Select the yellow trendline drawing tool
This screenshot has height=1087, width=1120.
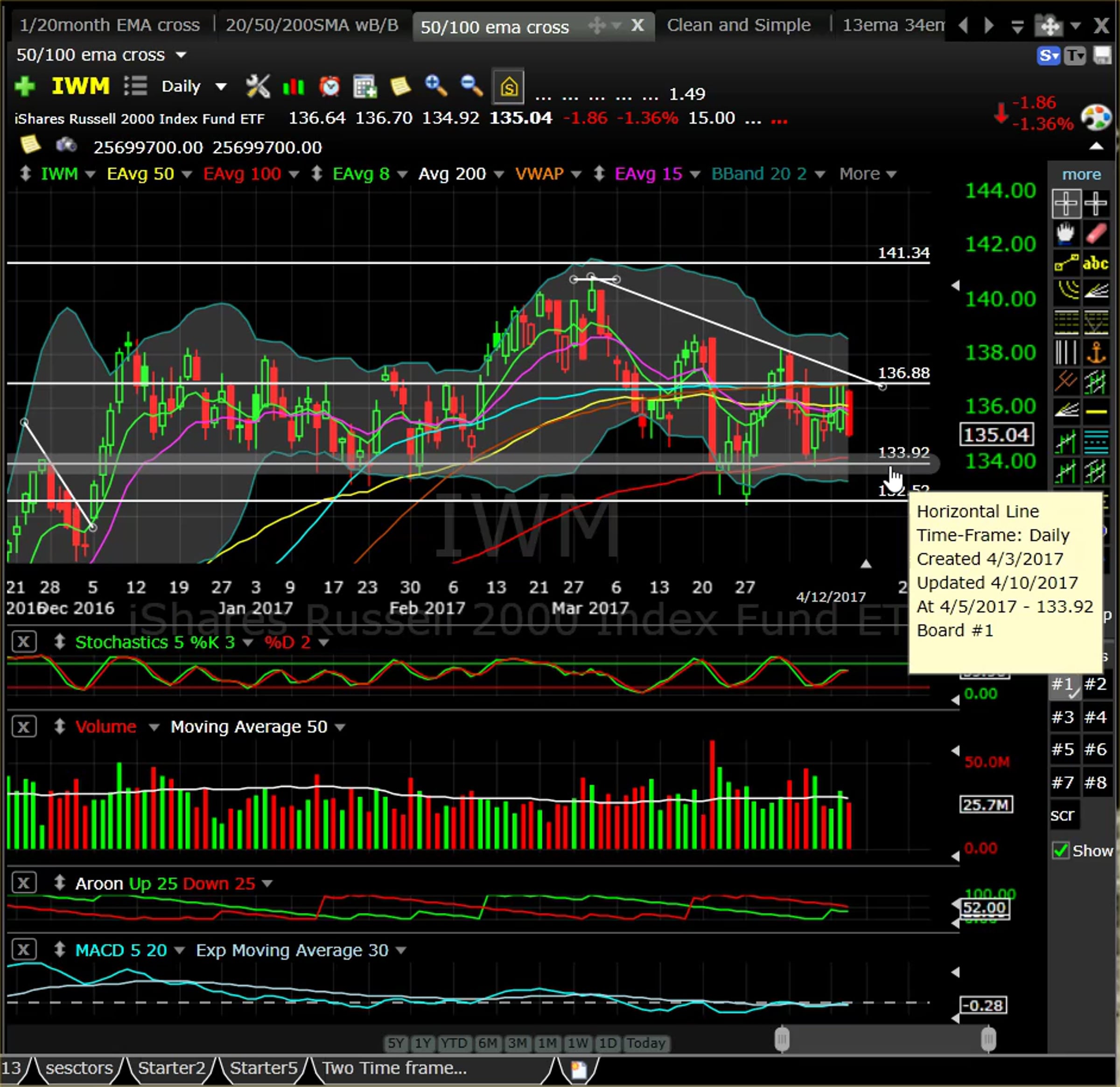point(1066,263)
